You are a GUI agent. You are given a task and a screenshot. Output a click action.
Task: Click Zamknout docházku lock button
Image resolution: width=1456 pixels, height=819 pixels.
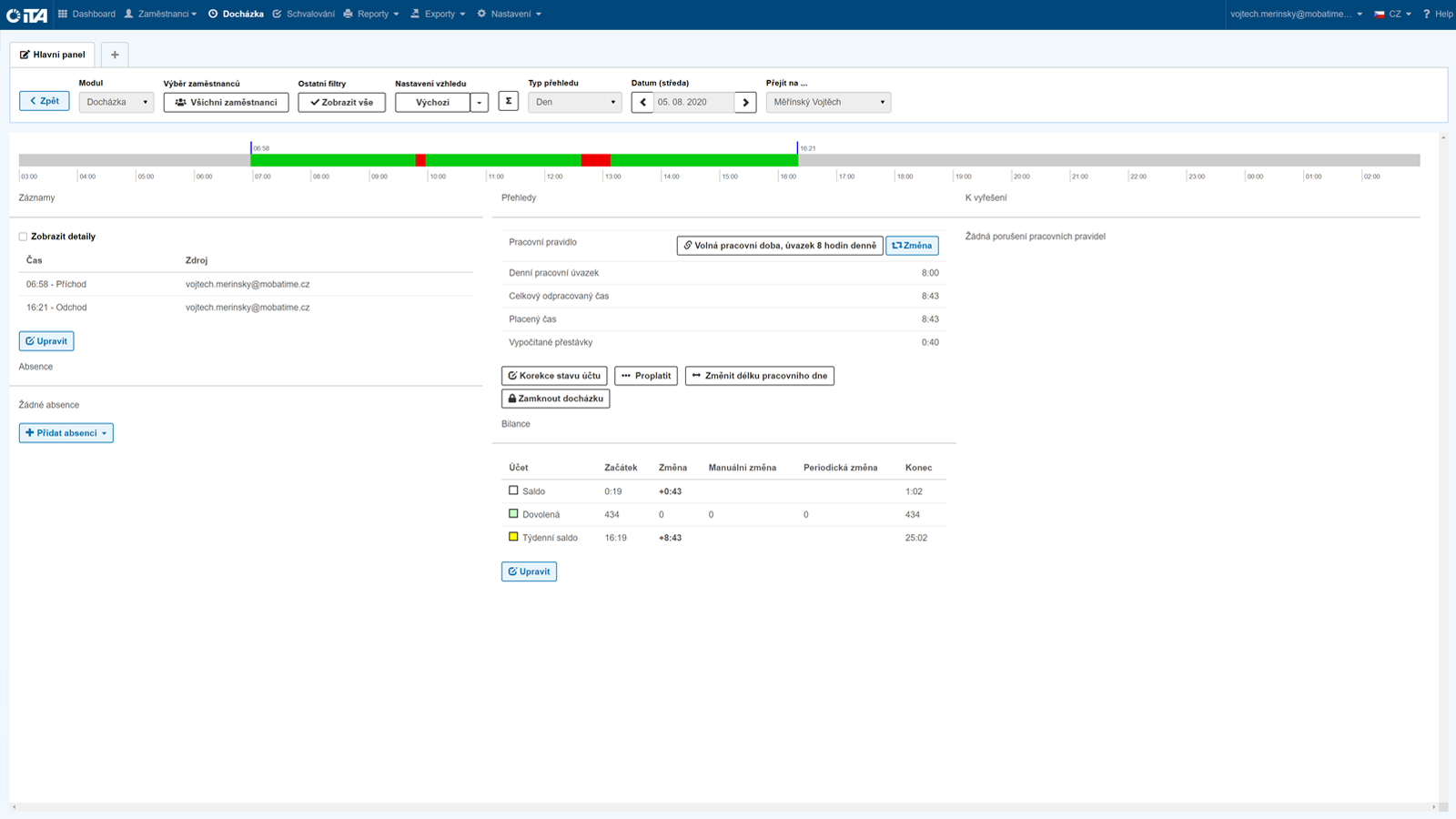point(555,399)
